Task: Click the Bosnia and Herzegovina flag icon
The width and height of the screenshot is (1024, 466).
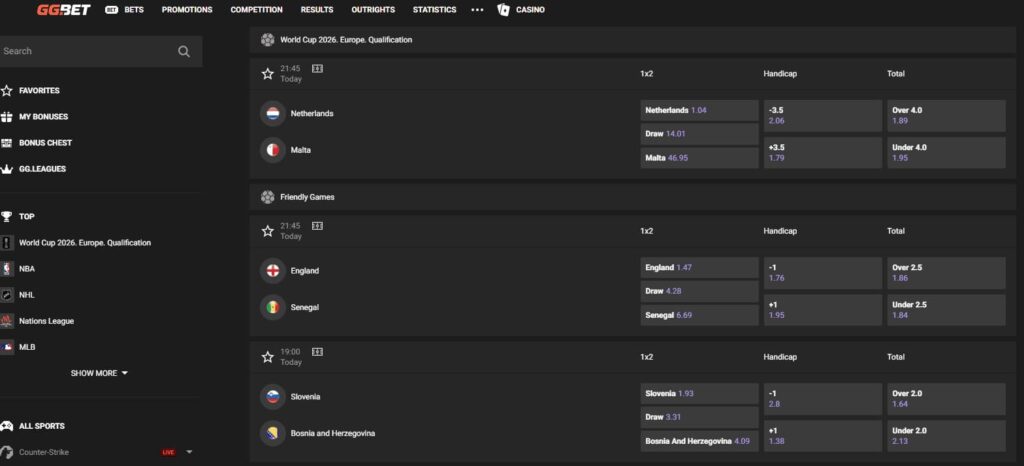Action: (273, 433)
